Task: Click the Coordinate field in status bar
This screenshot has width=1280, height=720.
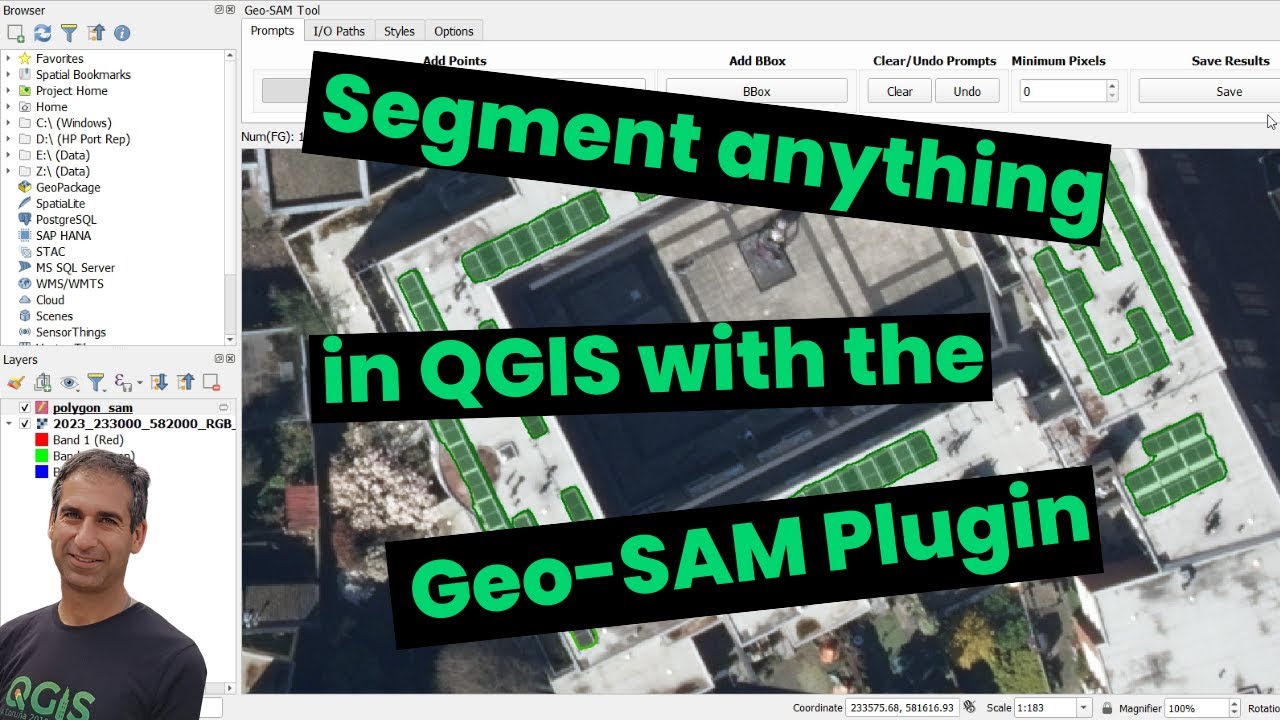Action: pos(901,708)
